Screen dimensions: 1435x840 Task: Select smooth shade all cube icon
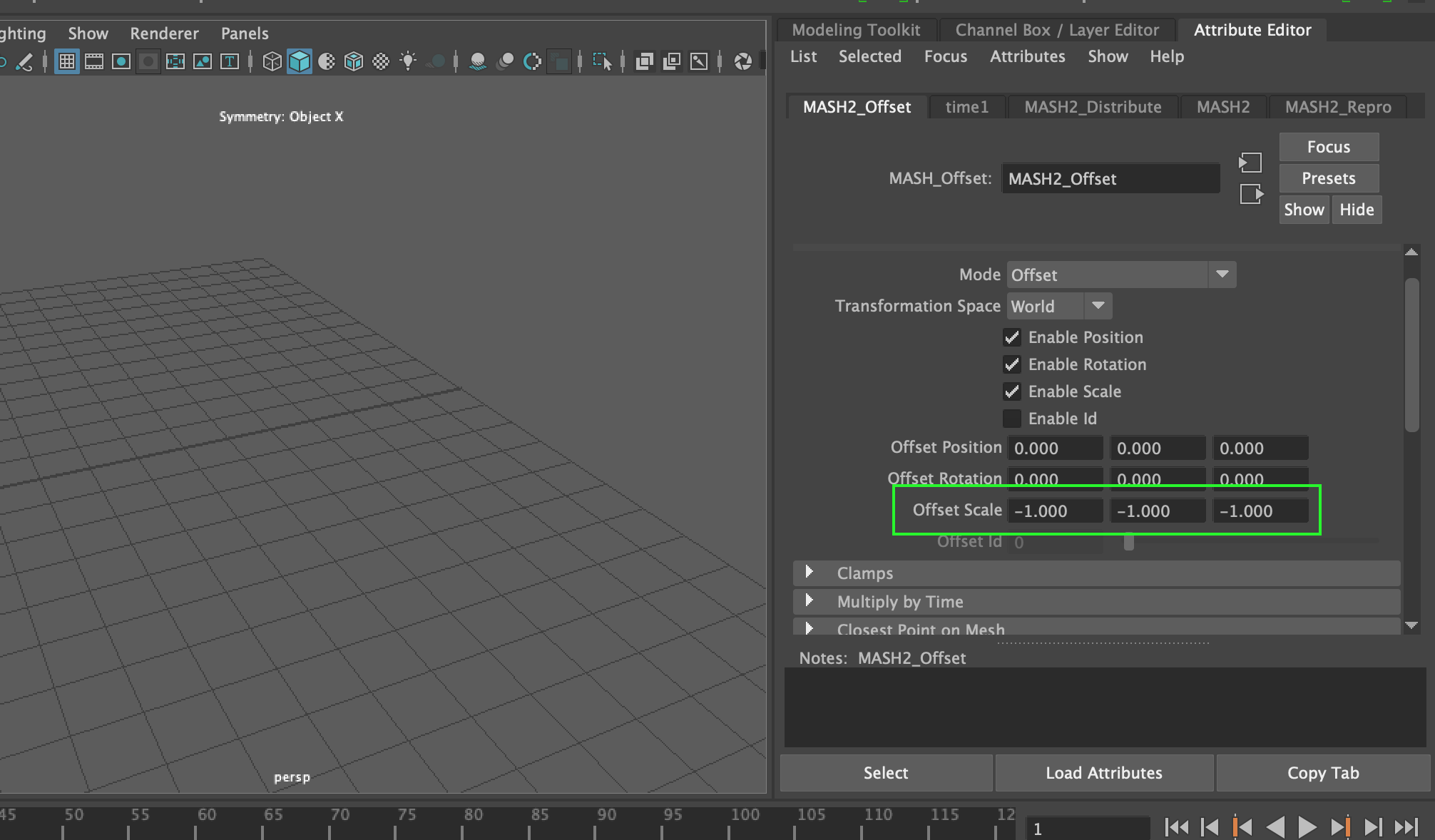tap(300, 62)
